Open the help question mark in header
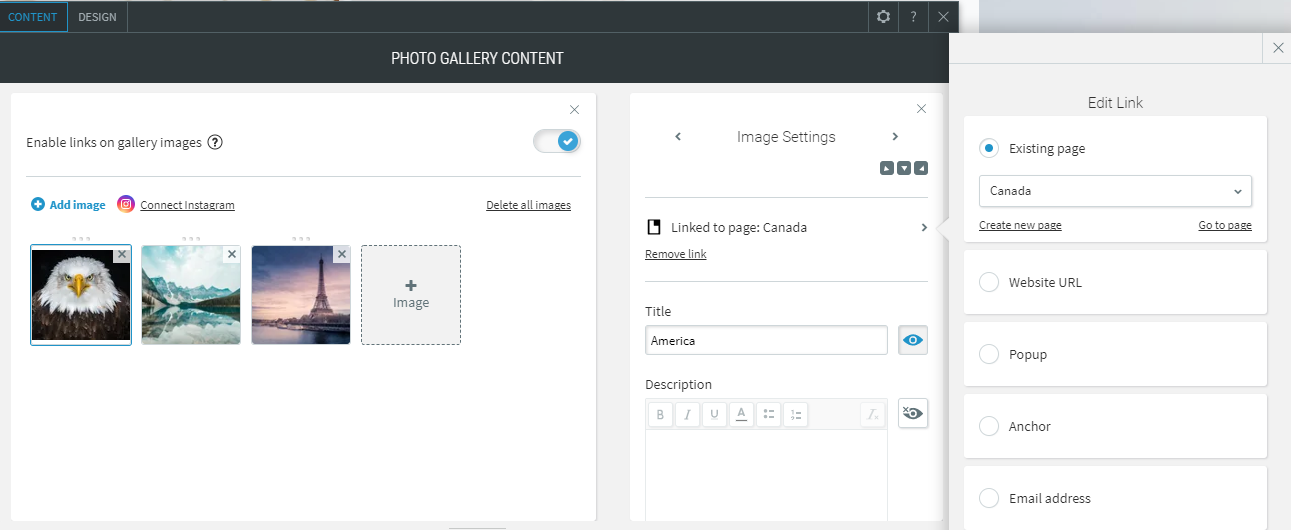The image size is (1291, 530). [x=913, y=17]
